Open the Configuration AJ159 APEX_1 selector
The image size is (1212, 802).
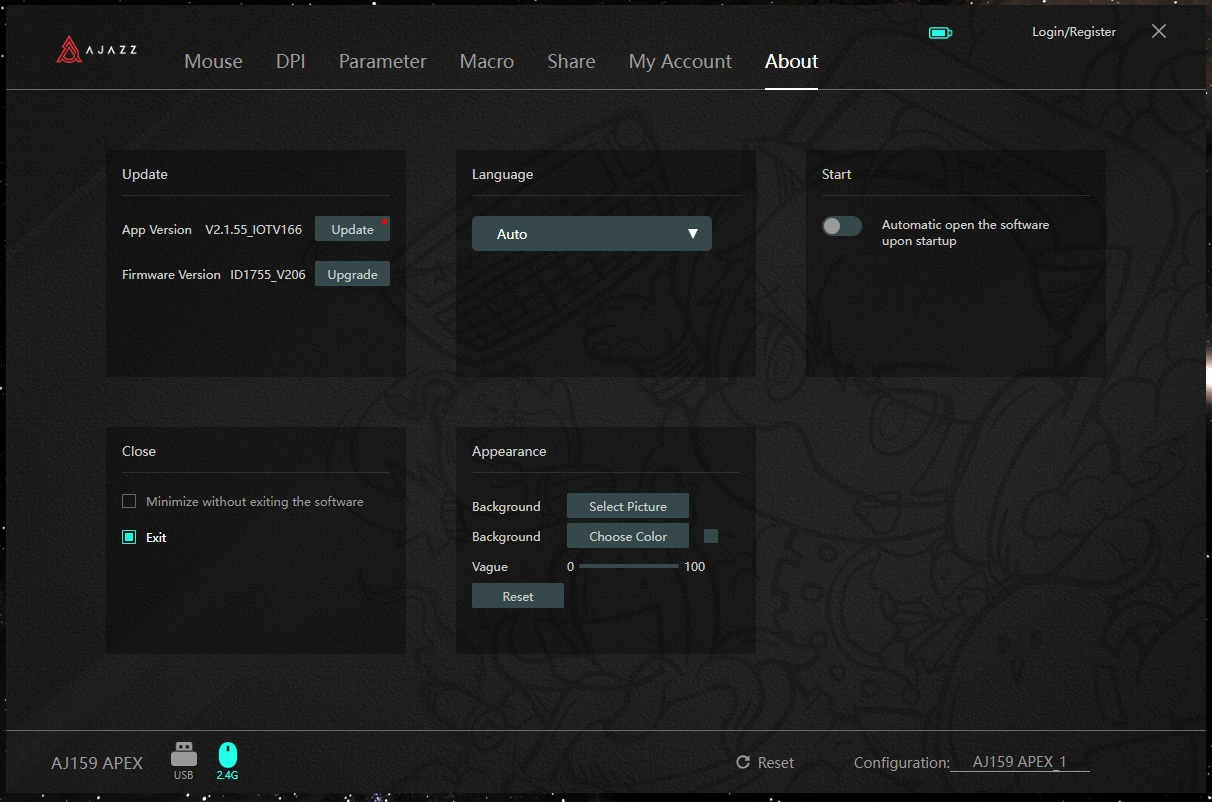[1019, 762]
